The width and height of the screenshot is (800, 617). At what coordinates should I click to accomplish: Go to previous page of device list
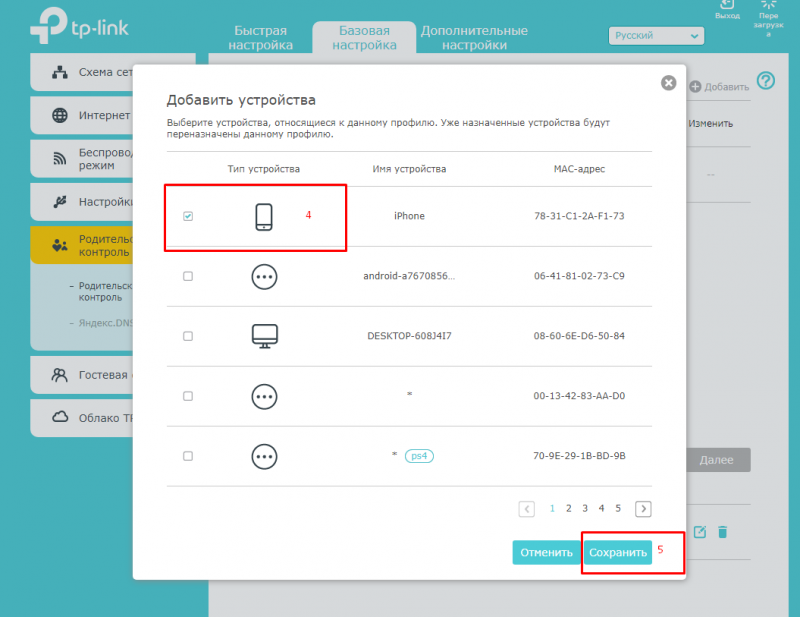527,508
